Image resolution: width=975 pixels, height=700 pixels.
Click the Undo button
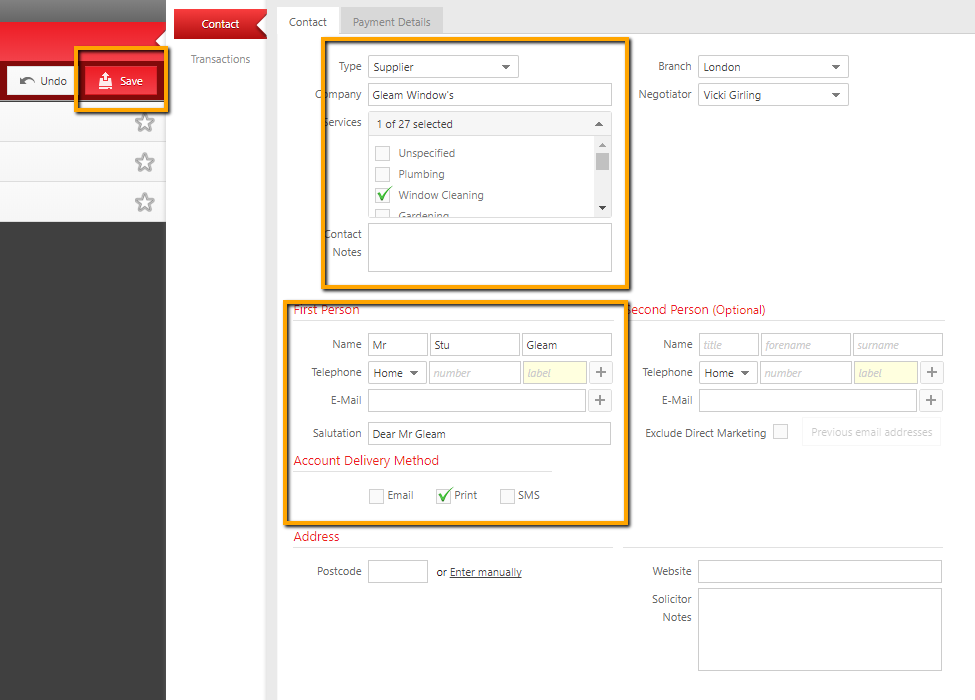(x=43, y=81)
